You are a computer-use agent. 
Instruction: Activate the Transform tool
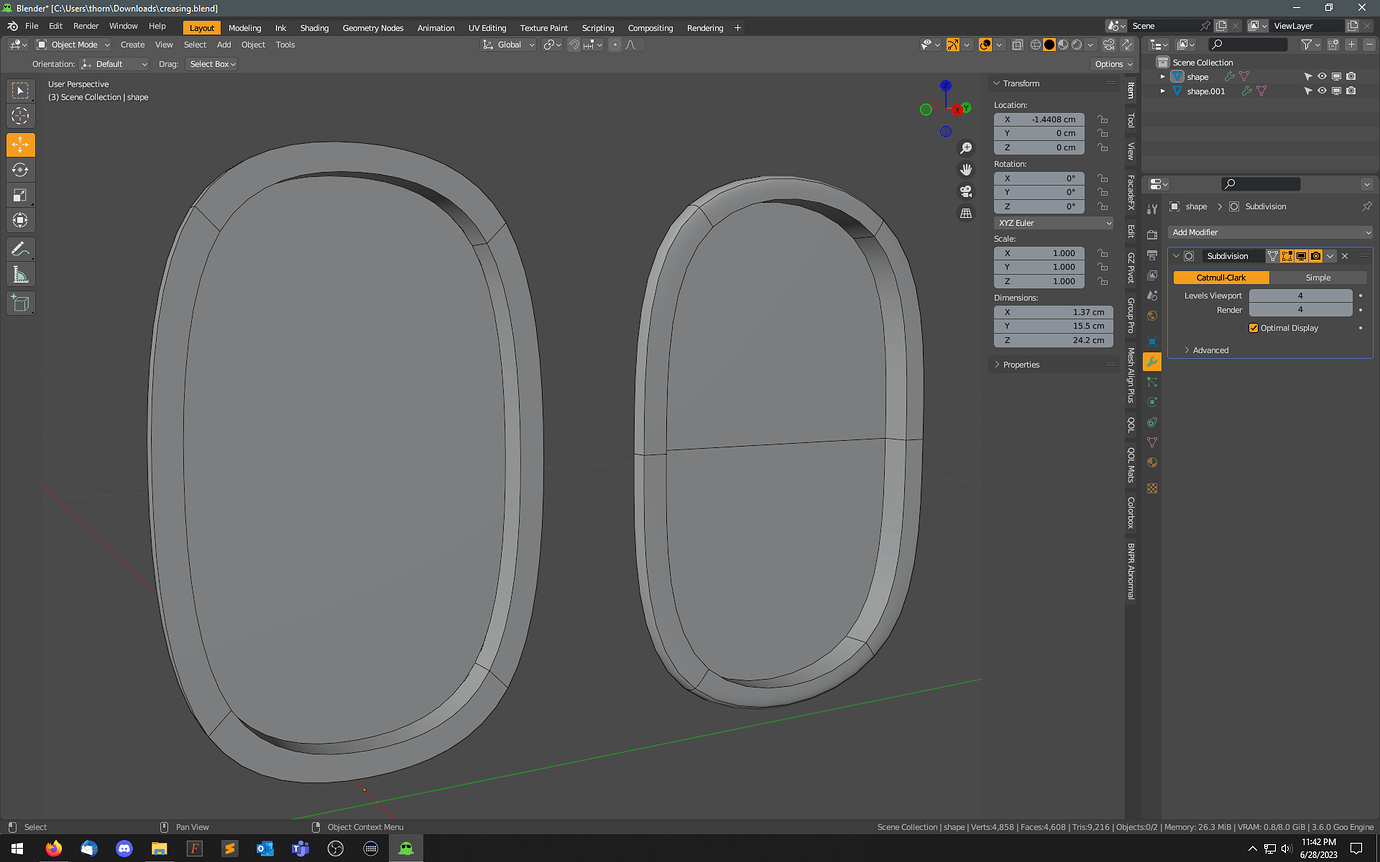(20, 220)
